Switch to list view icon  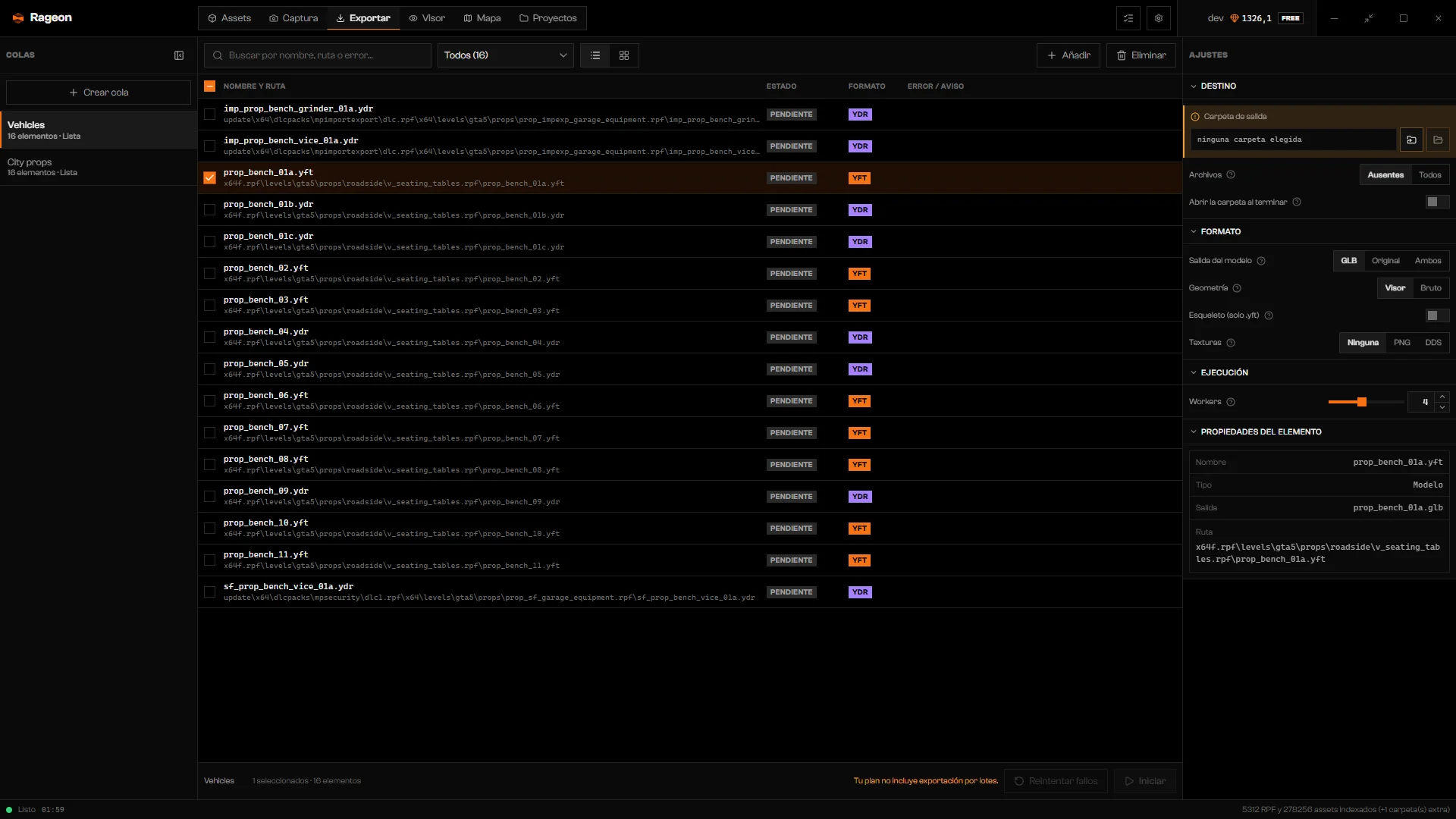tap(595, 55)
